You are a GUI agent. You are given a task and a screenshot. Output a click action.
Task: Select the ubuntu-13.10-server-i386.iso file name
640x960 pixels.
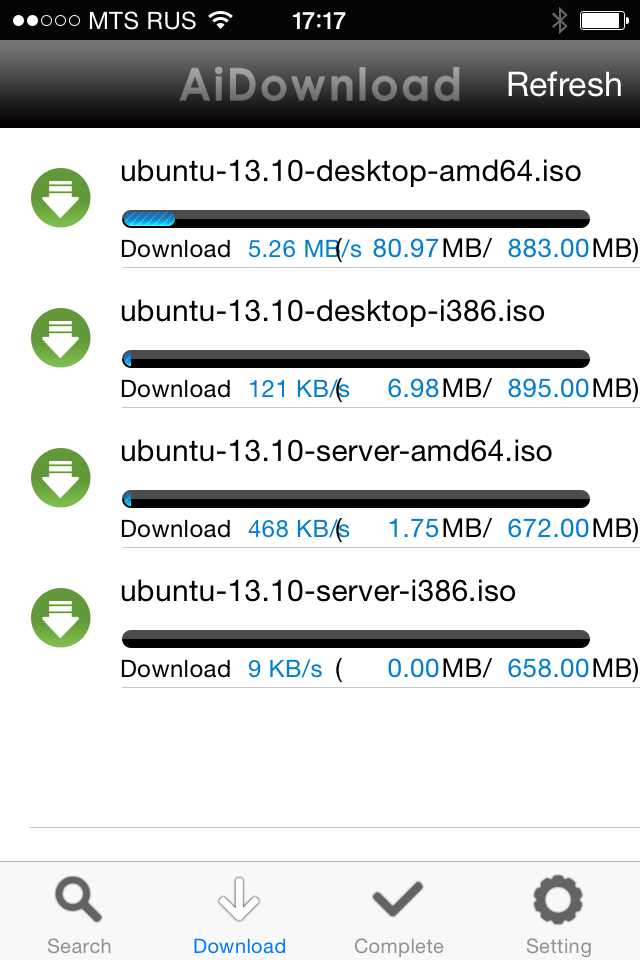(x=318, y=591)
